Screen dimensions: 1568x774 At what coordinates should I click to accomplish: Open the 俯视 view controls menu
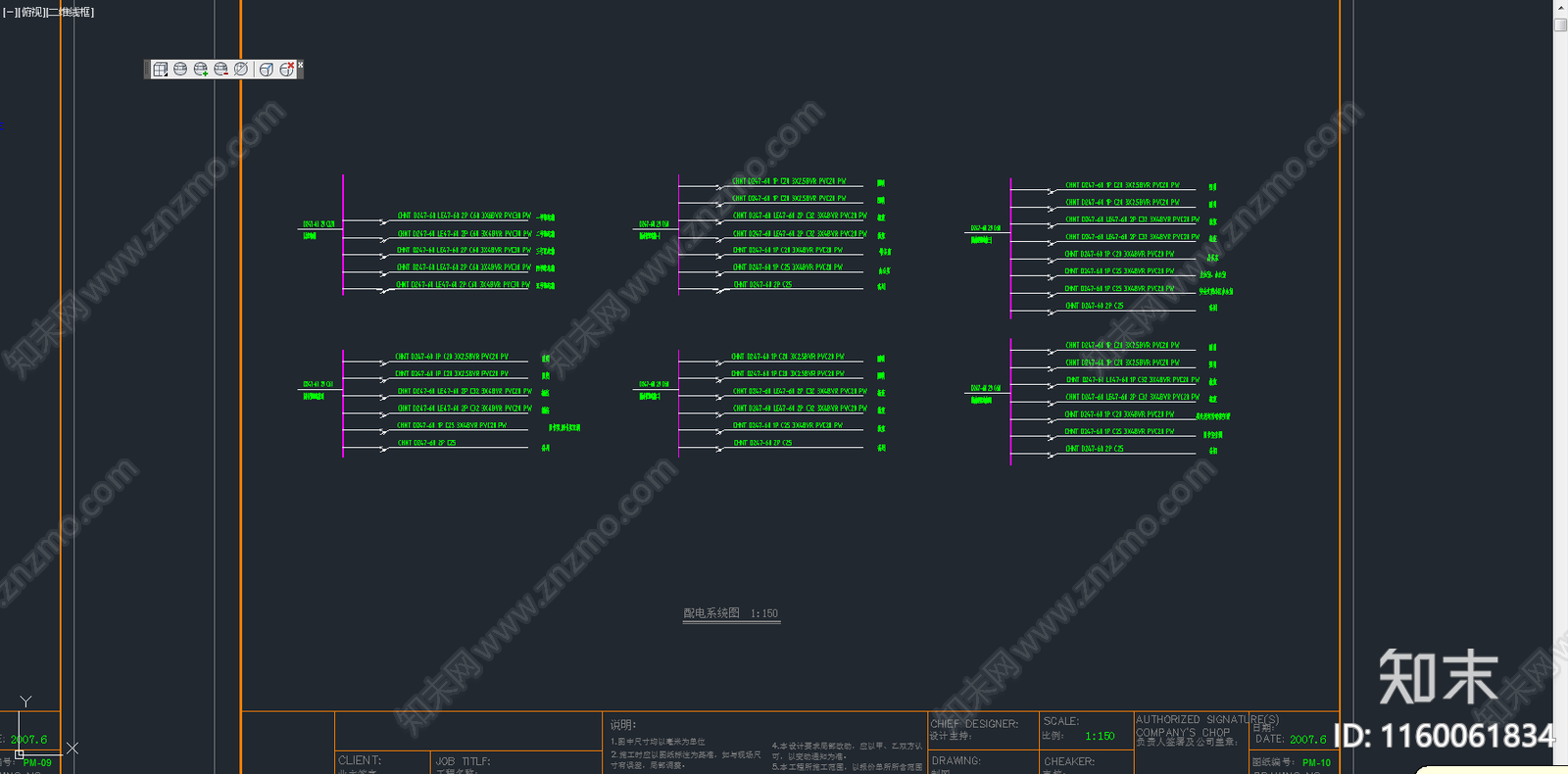coord(30,12)
